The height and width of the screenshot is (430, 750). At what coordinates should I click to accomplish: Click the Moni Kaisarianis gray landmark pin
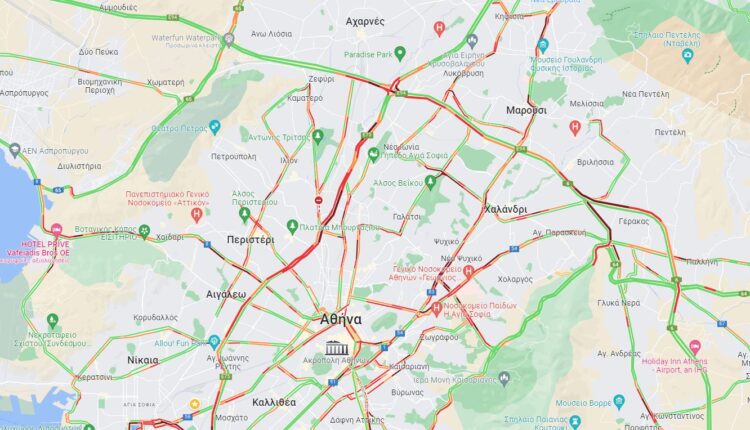coord(504,379)
